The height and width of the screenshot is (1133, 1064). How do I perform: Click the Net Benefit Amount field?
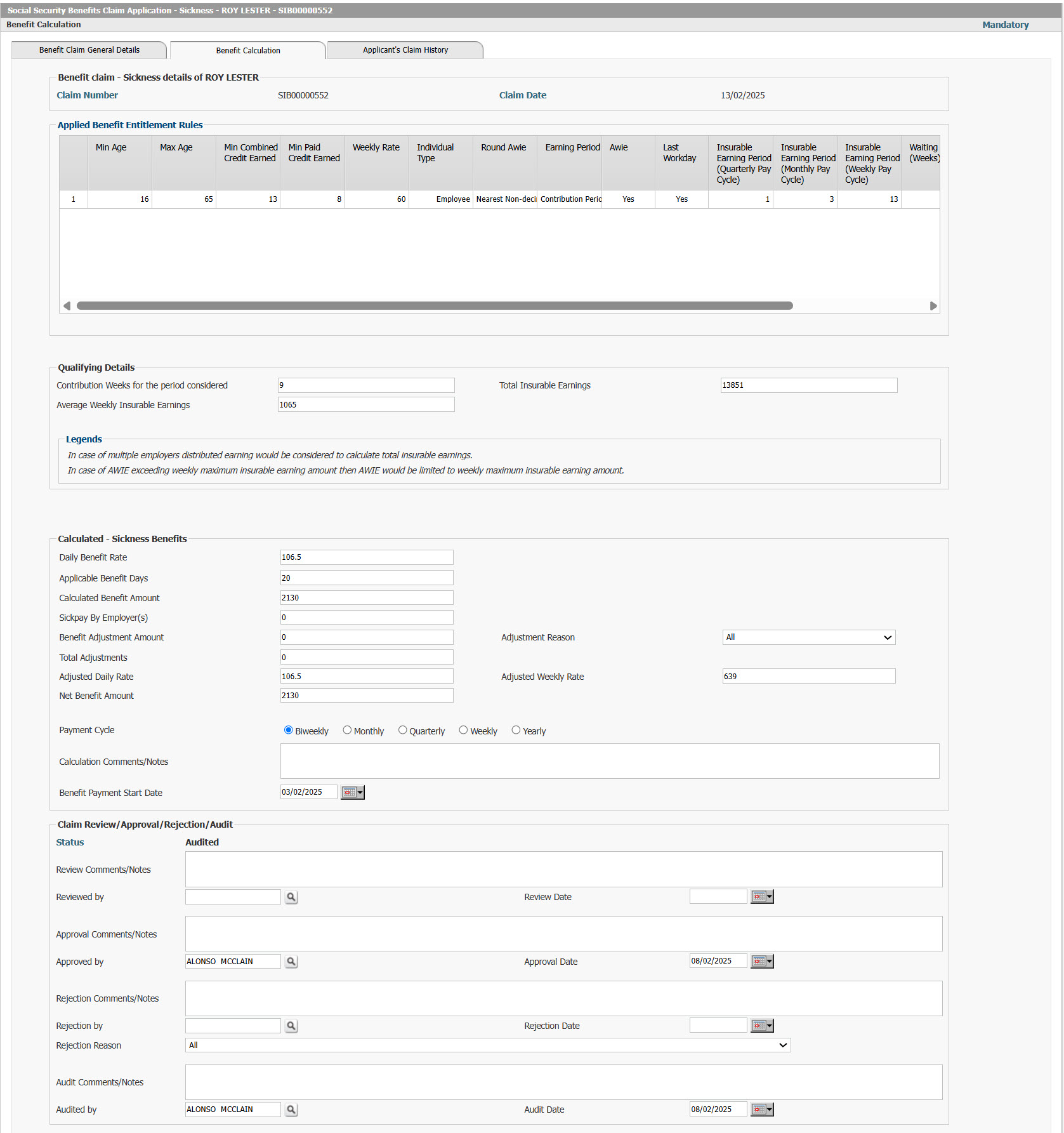pos(367,696)
